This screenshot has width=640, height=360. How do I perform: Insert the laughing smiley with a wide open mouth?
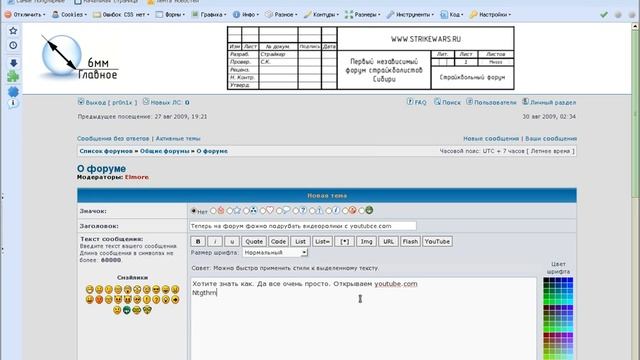[x=165, y=289]
